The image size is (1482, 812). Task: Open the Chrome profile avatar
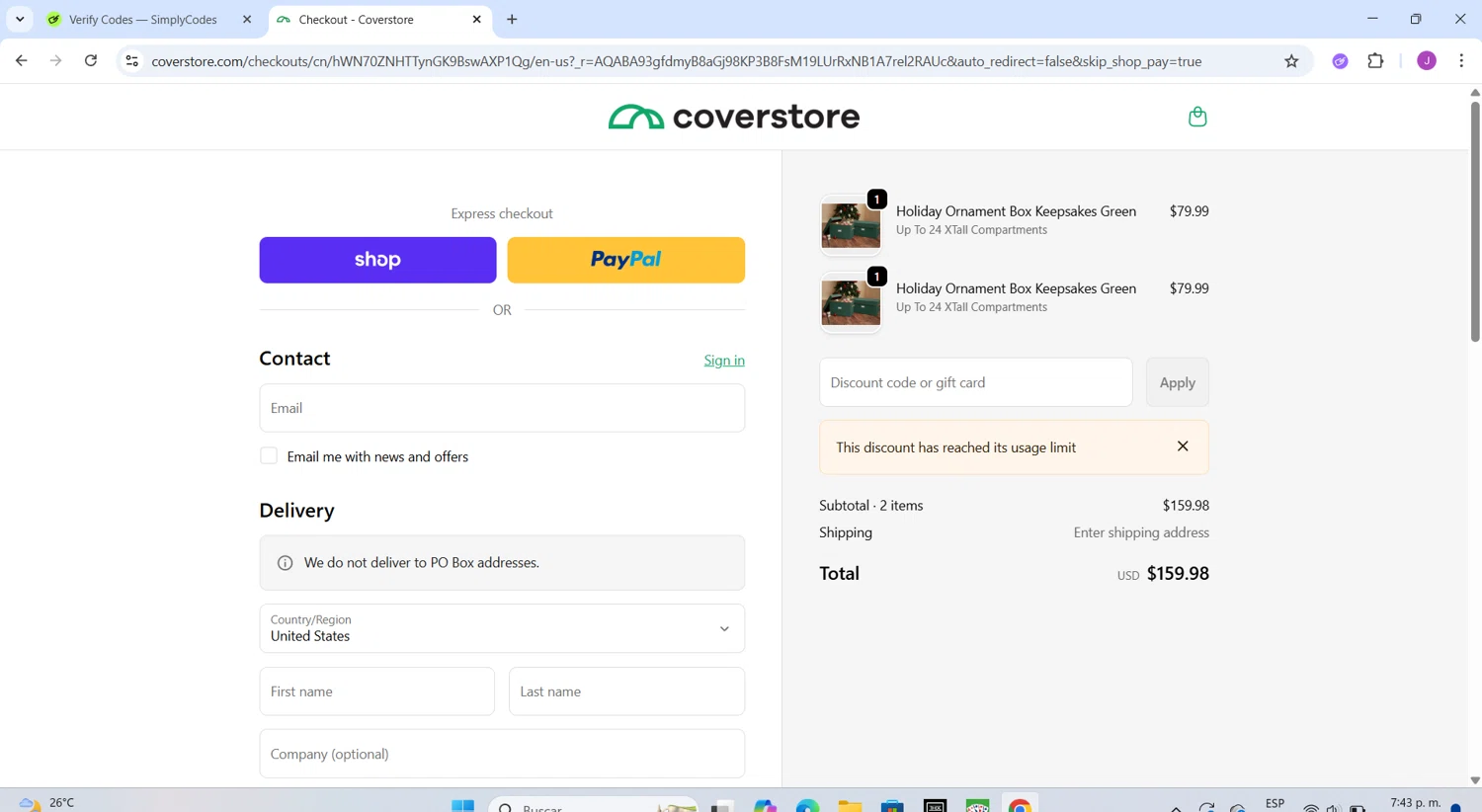1427,61
